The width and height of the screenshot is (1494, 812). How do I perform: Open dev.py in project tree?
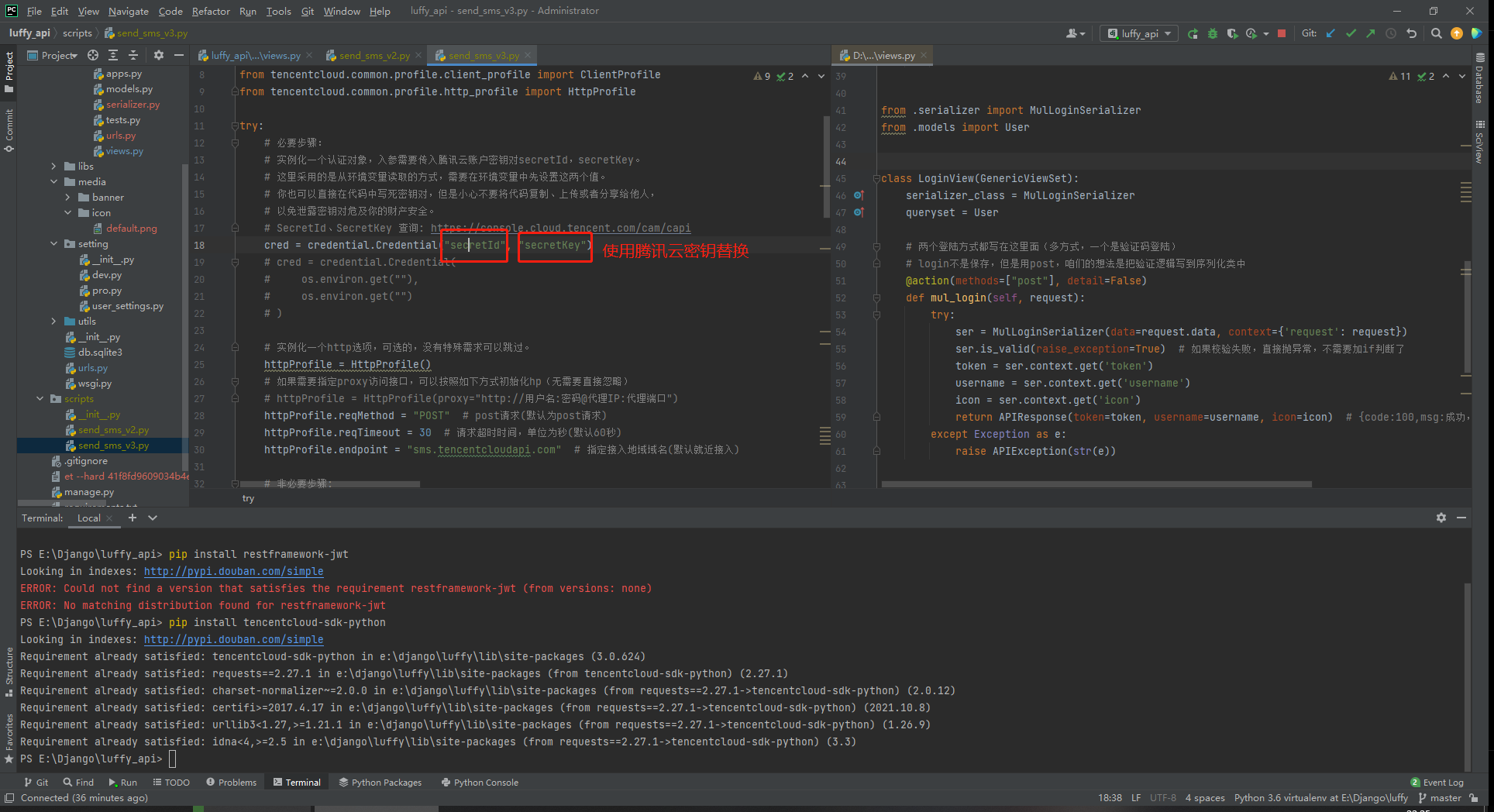[106, 275]
